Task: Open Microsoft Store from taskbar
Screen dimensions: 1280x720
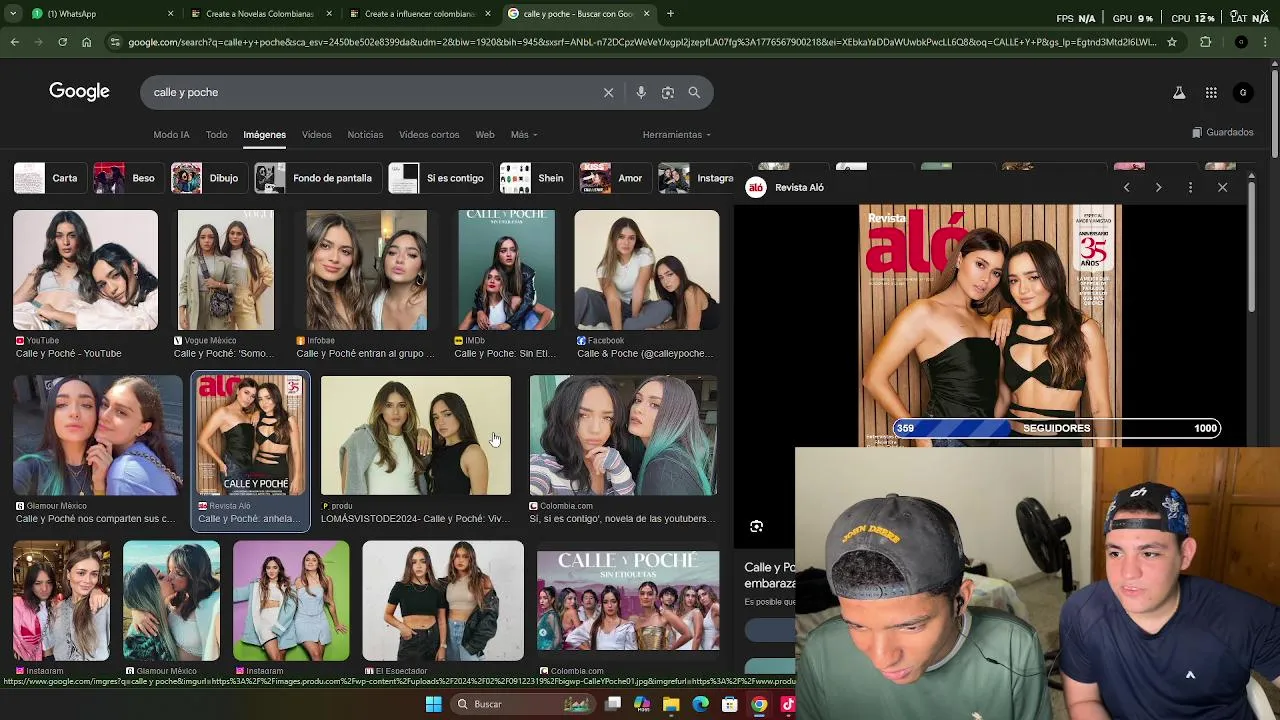Action: tap(730, 704)
